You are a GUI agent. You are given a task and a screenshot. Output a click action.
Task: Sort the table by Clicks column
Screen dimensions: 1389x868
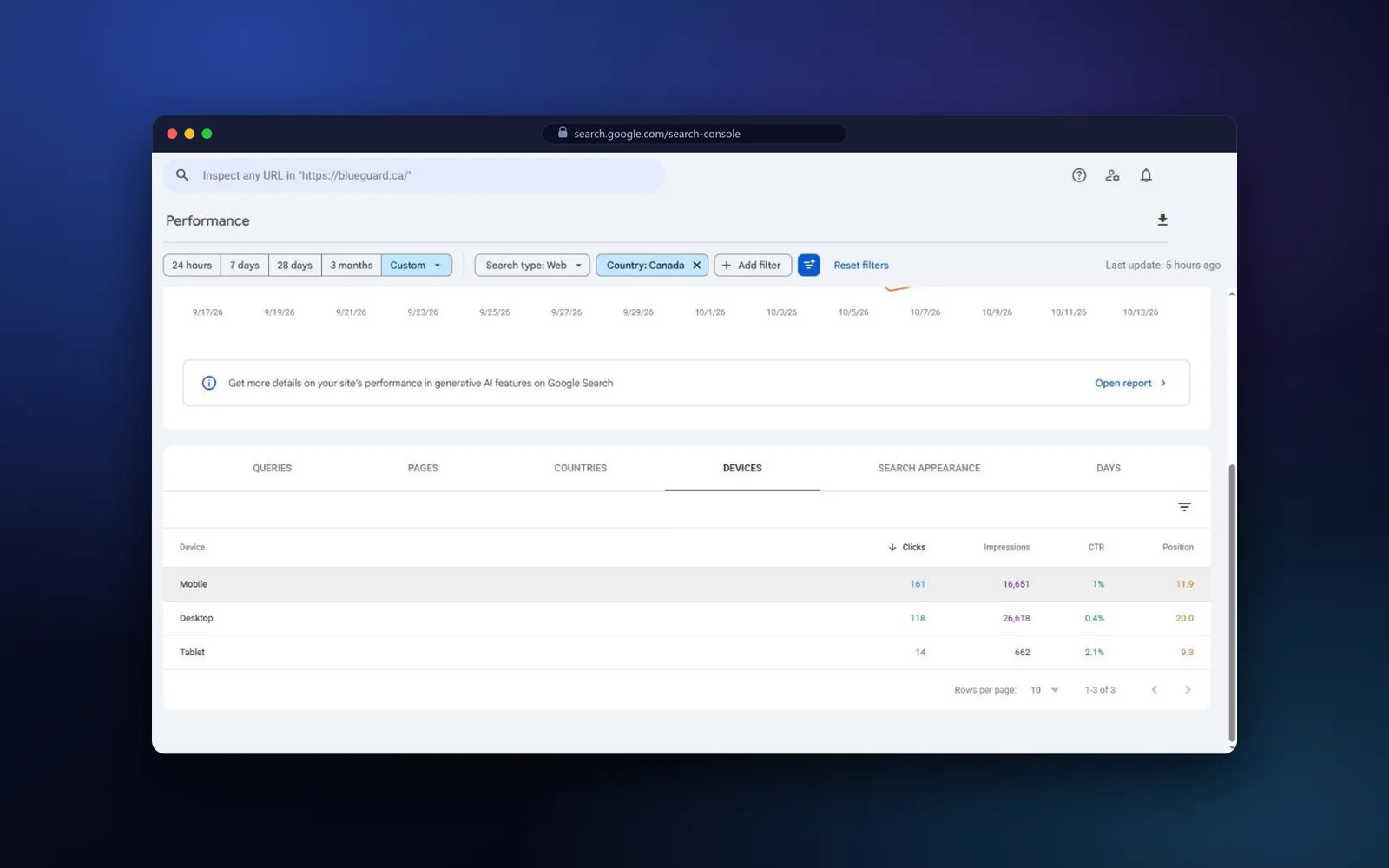point(907,548)
